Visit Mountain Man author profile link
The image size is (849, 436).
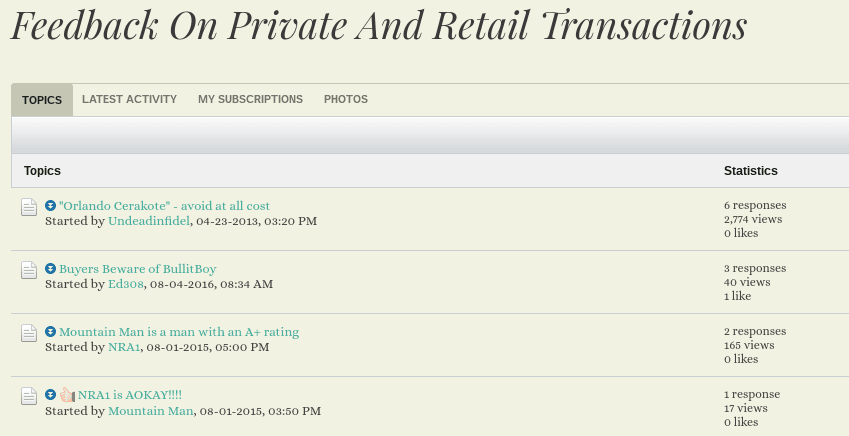point(151,411)
